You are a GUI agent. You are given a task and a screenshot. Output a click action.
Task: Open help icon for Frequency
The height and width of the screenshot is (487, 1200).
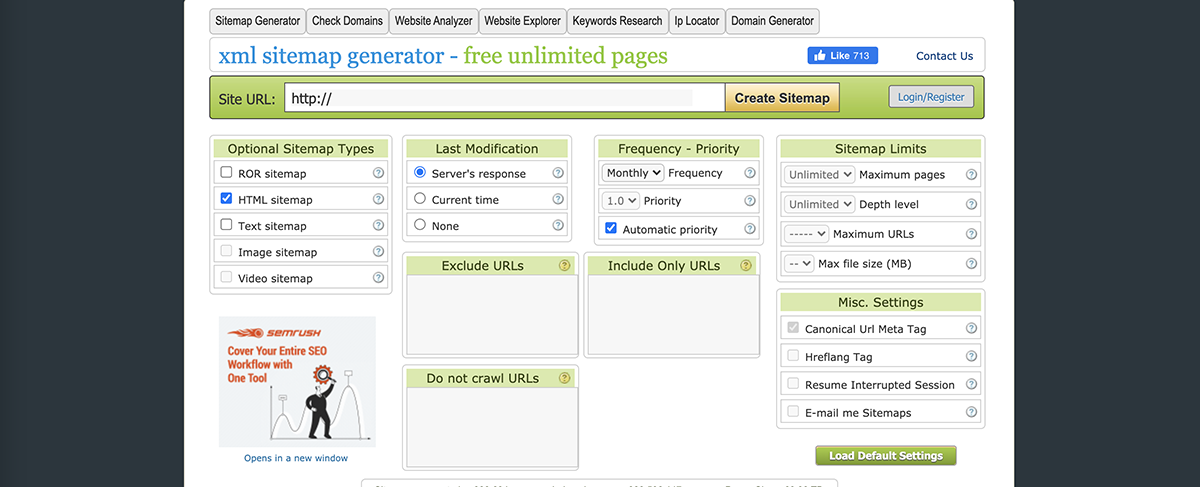click(750, 173)
